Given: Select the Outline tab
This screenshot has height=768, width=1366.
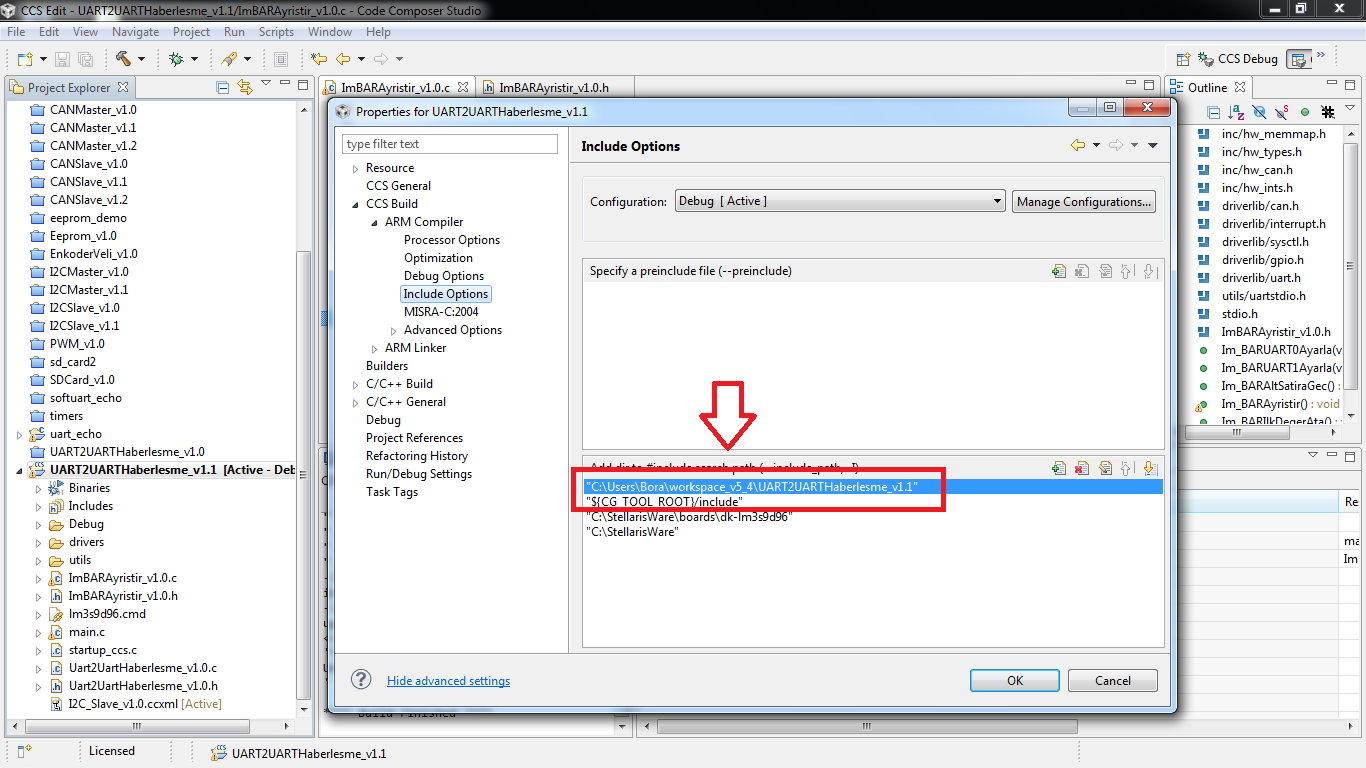Looking at the screenshot, I should point(1207,87).
